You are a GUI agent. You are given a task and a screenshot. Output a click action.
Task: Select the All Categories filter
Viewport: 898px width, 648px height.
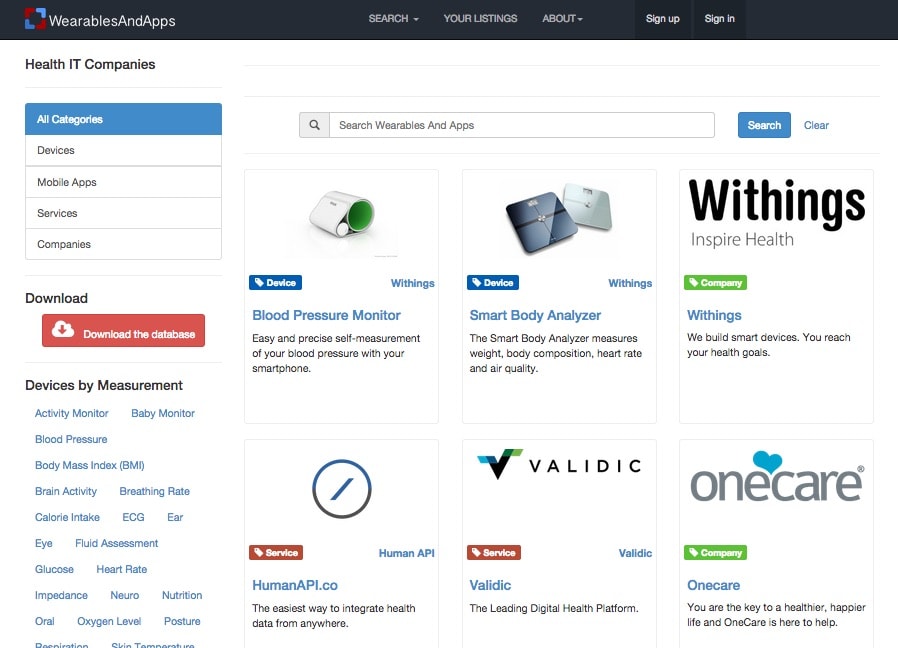pos(123,119)
